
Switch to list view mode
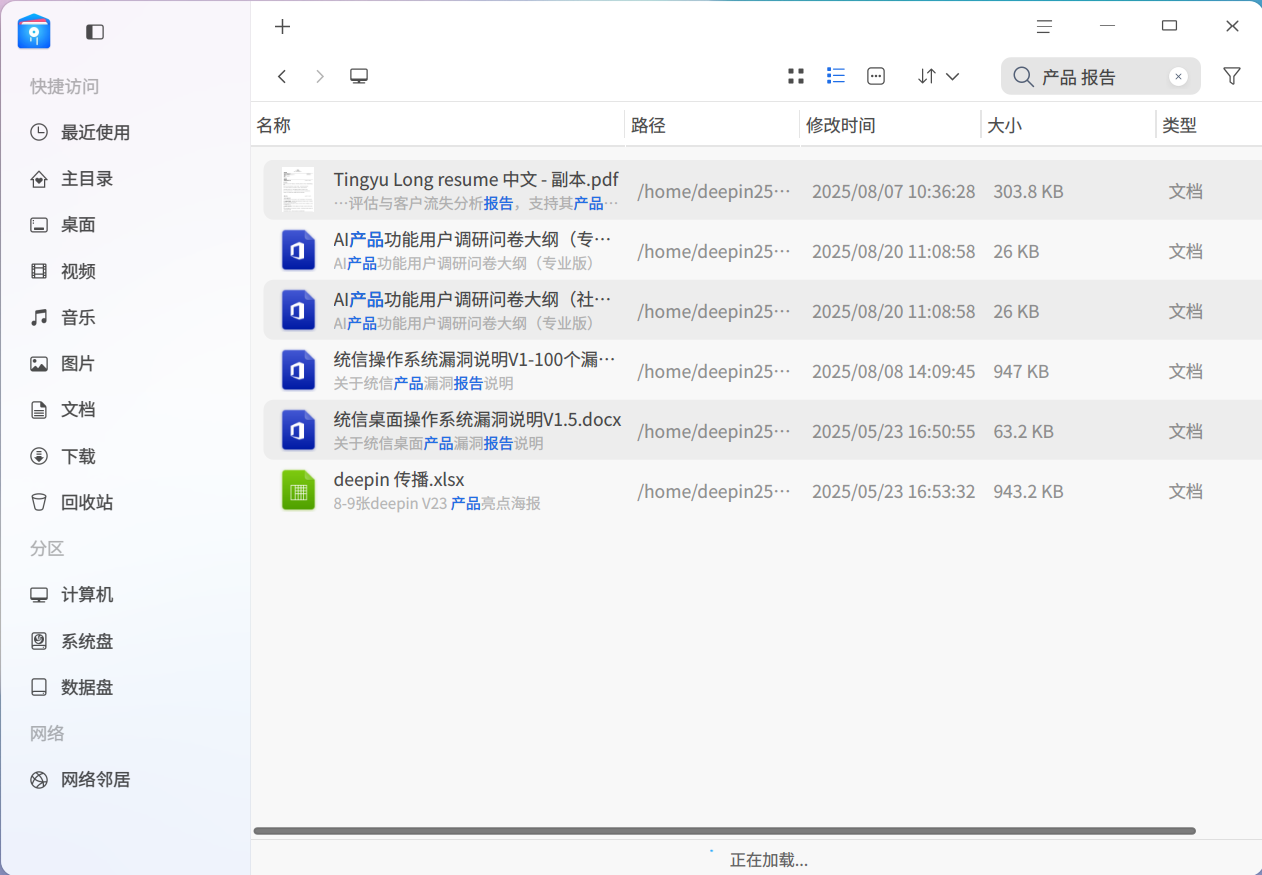click(836, 76)
